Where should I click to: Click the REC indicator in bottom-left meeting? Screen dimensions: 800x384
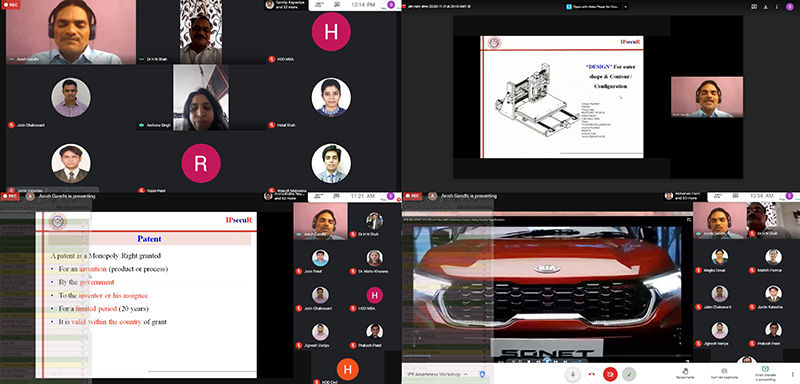(10, 196)
